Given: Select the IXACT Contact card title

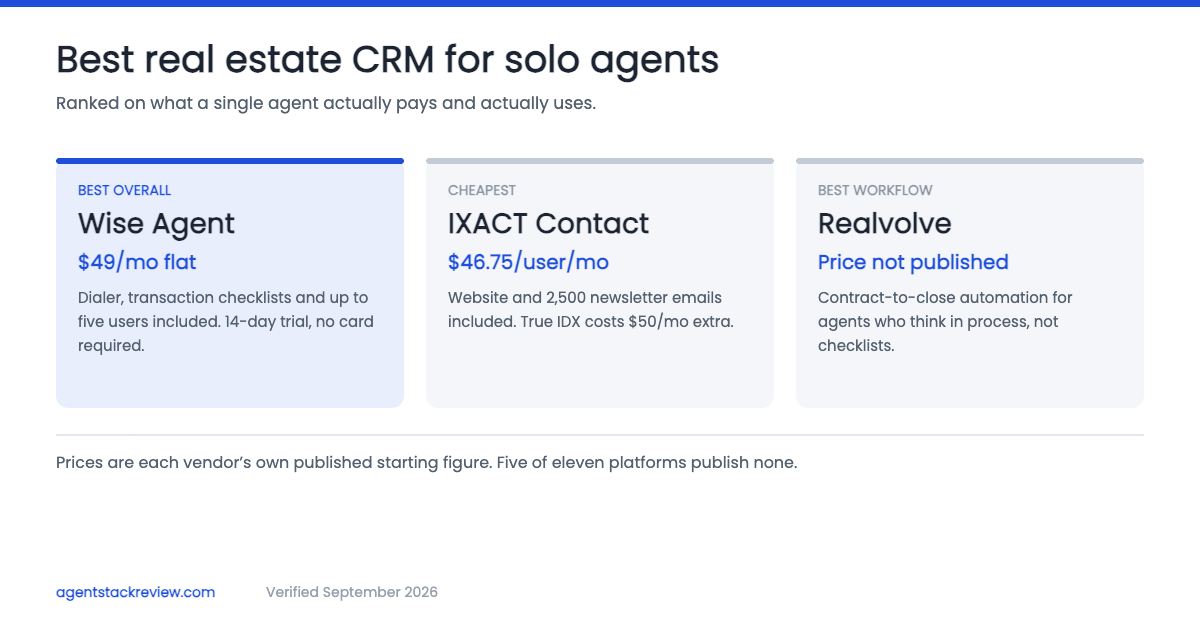Looking at the screenshot, I should tap(548, 223).
